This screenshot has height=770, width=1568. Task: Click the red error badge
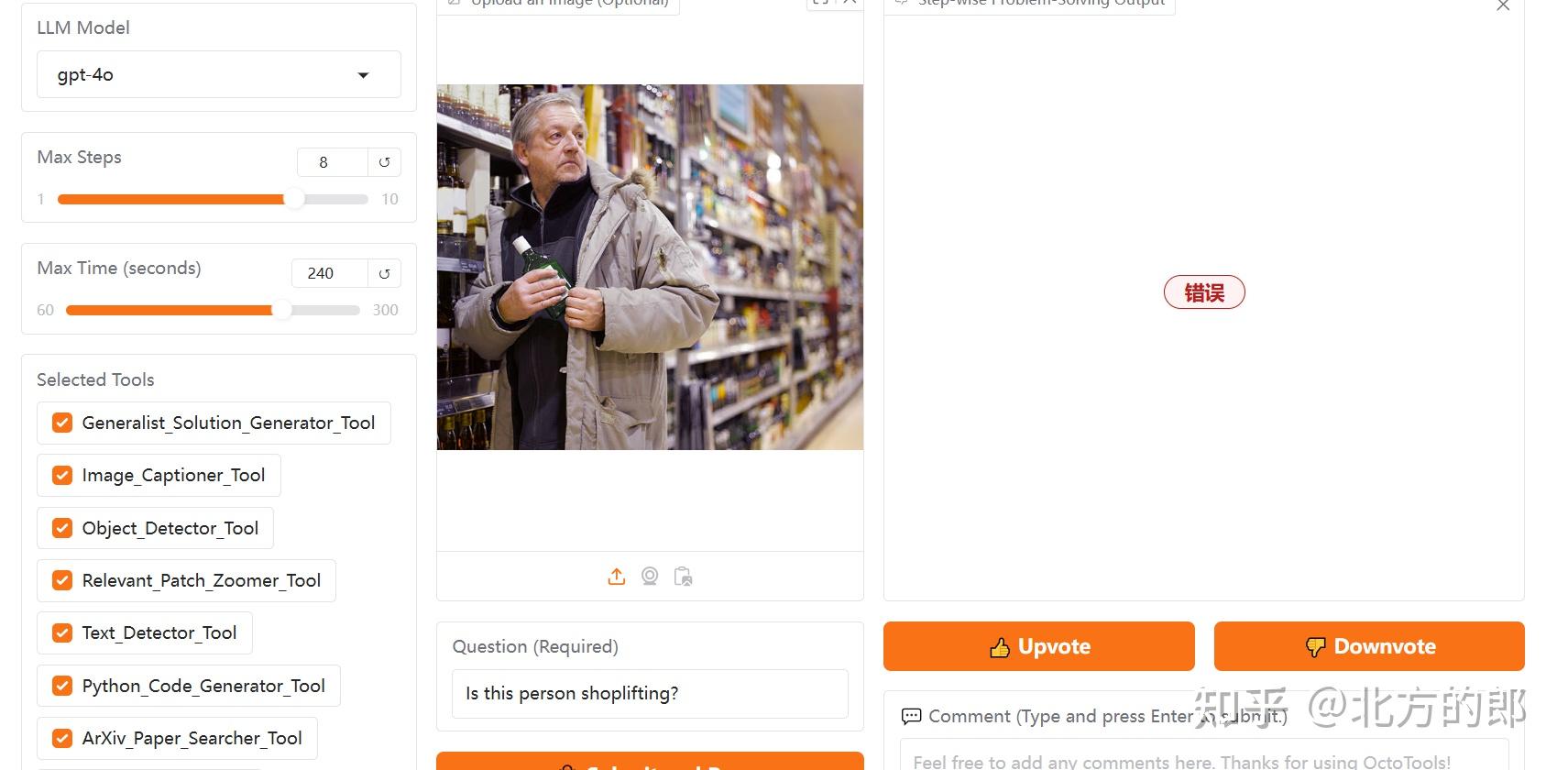coord(1204,292)
